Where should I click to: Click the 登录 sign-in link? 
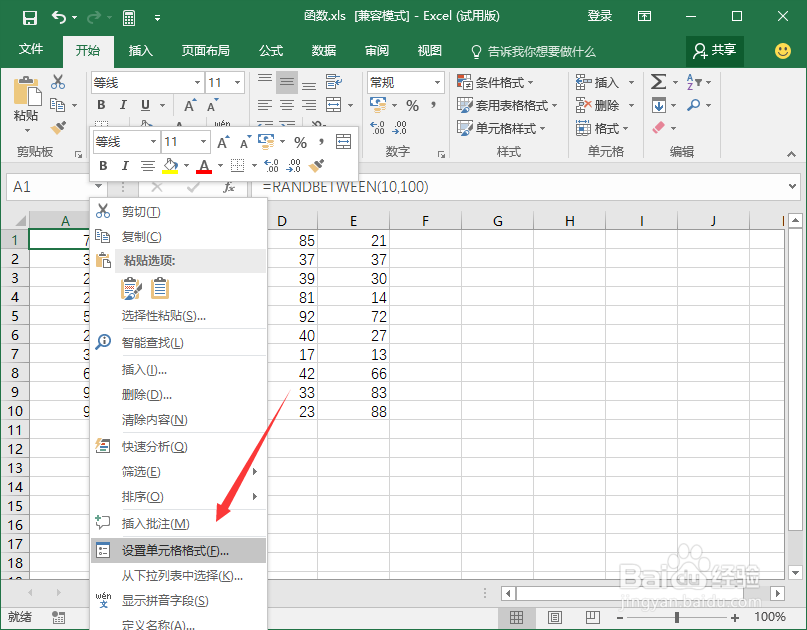(600, 16)
